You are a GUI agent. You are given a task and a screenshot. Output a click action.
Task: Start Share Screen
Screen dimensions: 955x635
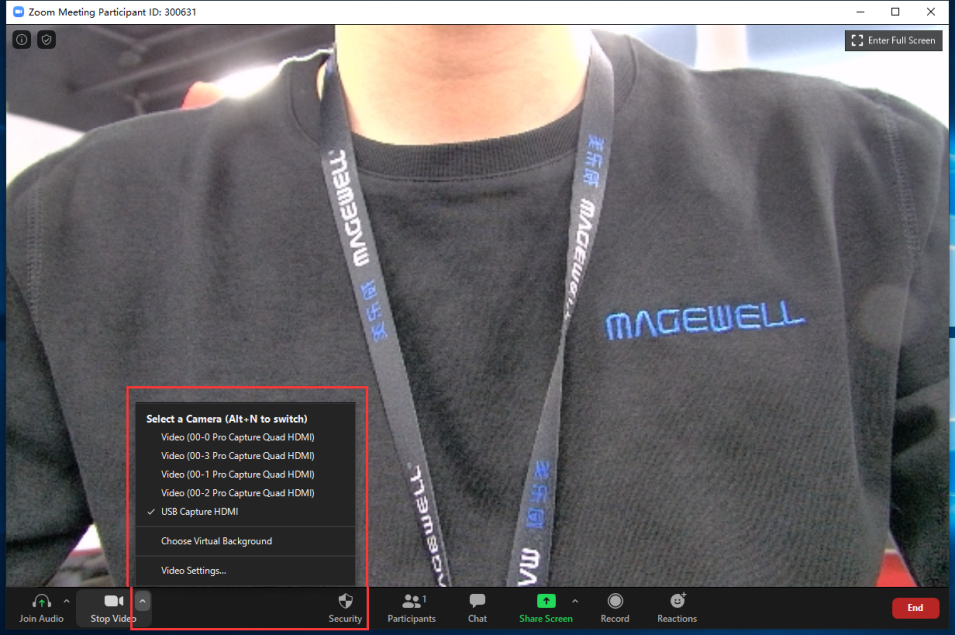tap(546, 608)
